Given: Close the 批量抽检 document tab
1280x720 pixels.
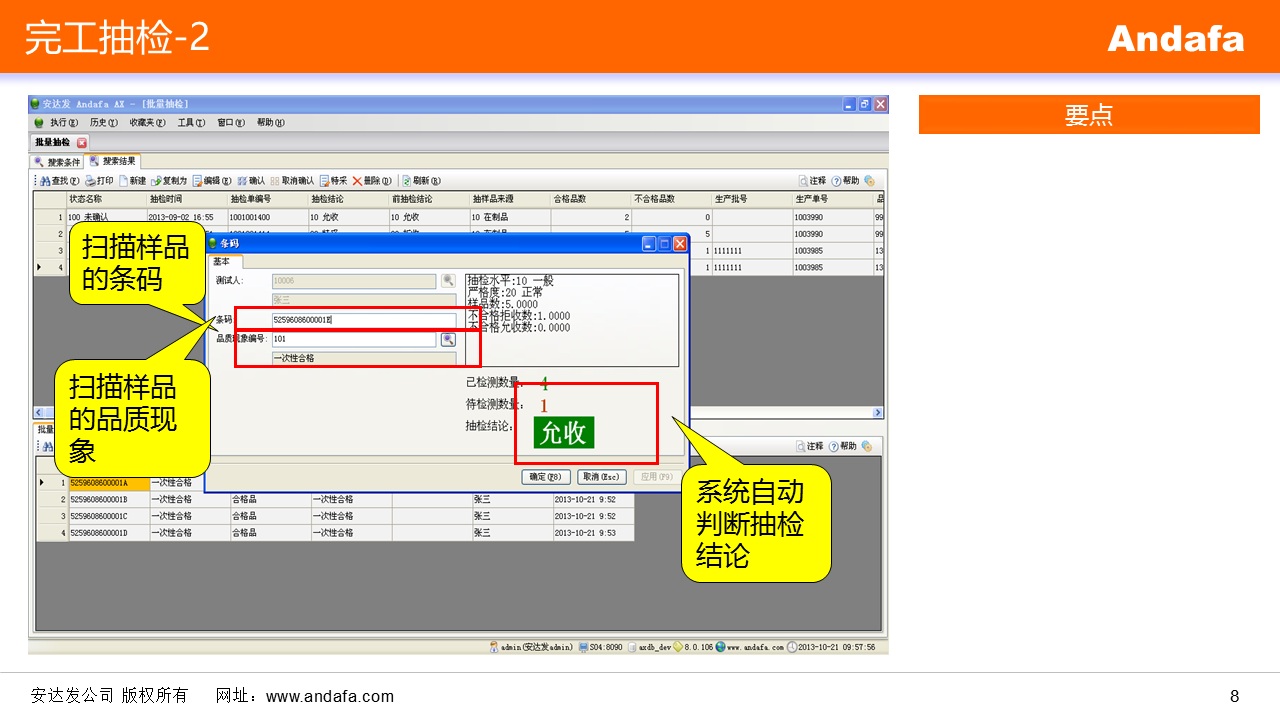Looking at the screenshot, I should pyautogui.click(x=82, y=143).
